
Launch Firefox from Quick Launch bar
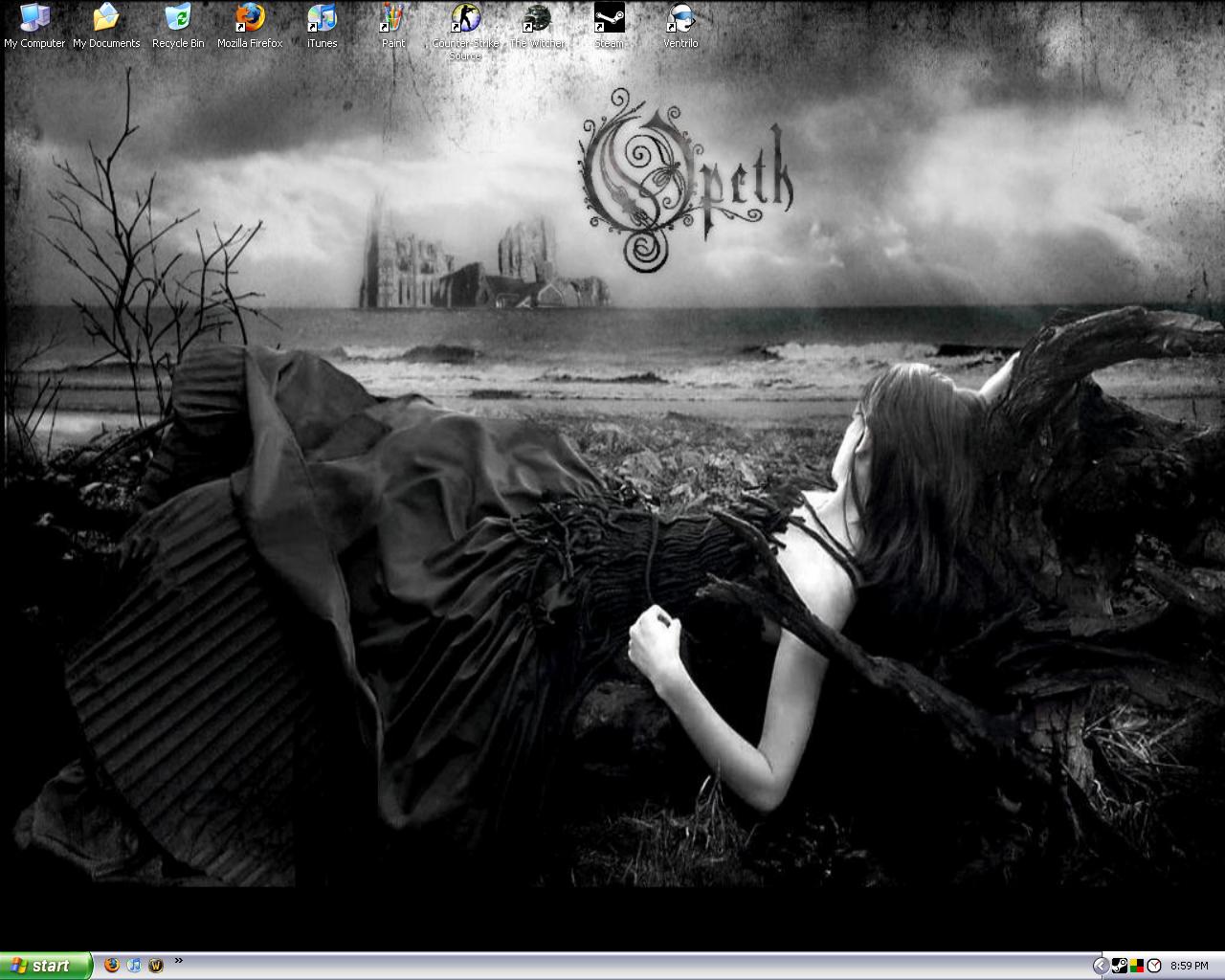click(112, 966)
